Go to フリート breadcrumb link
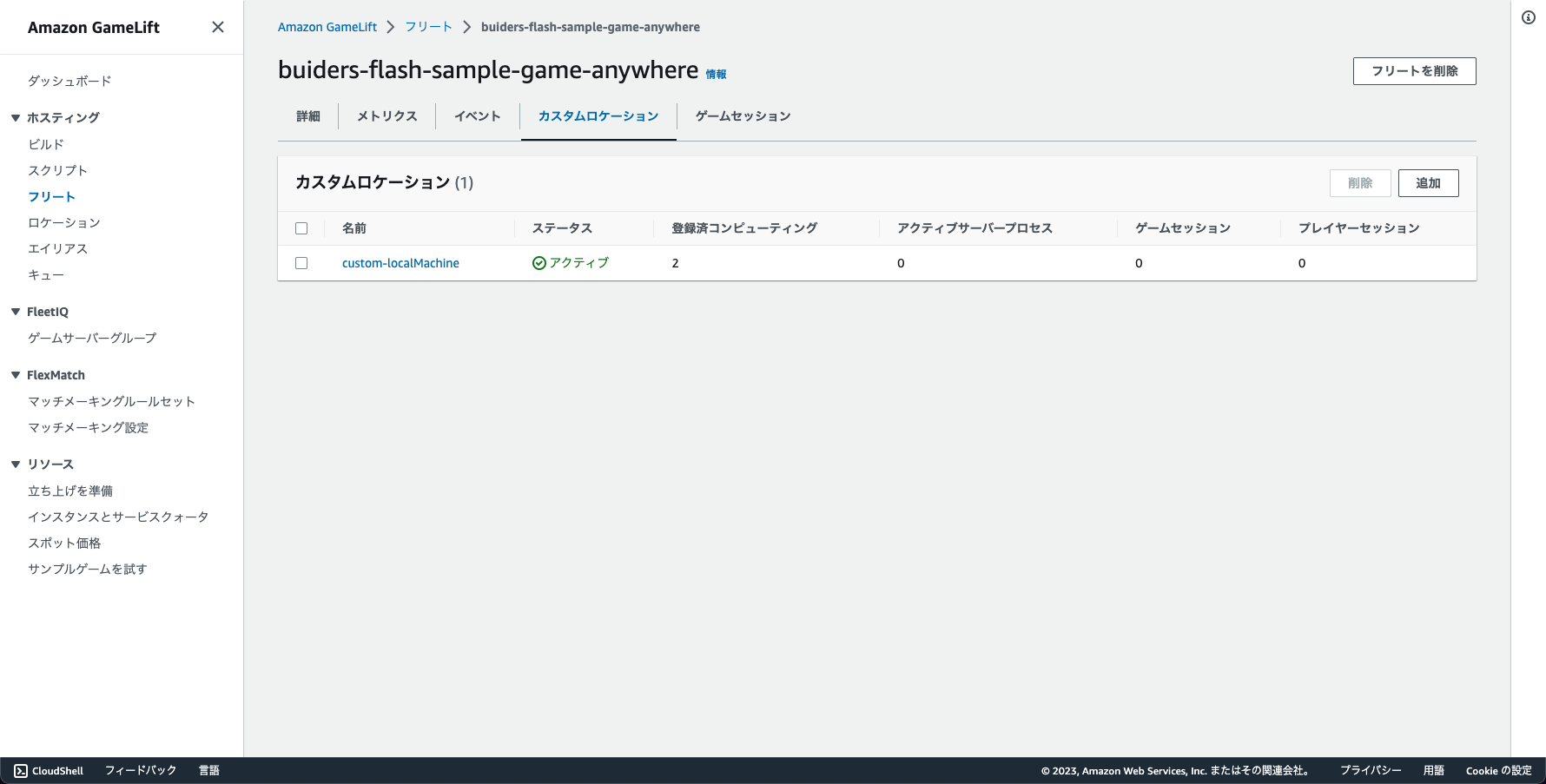The image size is (1546, 784). pos(428,27)
